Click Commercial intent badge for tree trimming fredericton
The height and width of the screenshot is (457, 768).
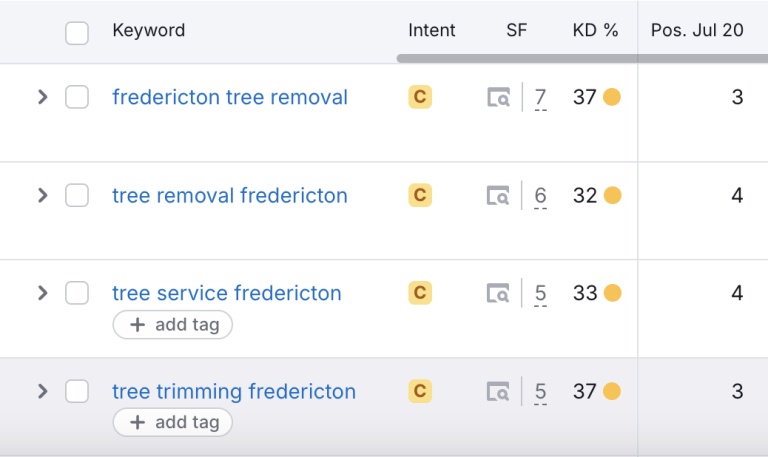click(x=420, y=391)
